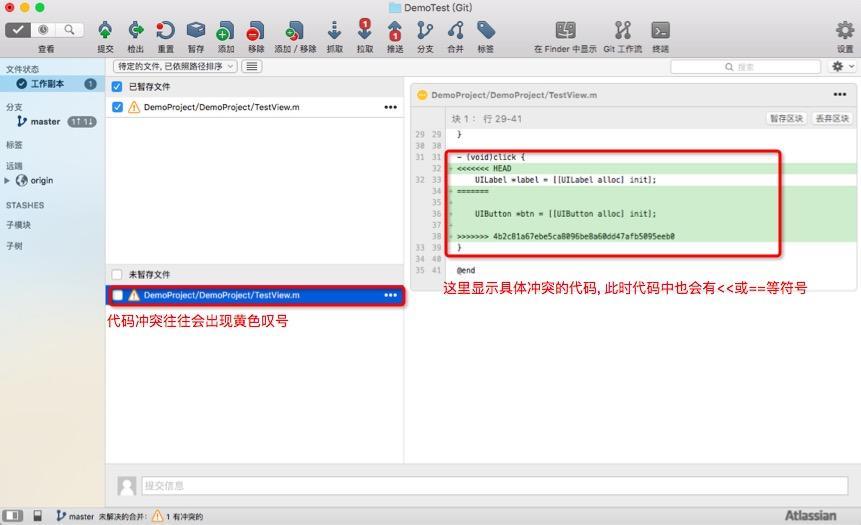861x525 pixels.
Task: Open the file sorting dropdown
Action: tap(175, 66)
